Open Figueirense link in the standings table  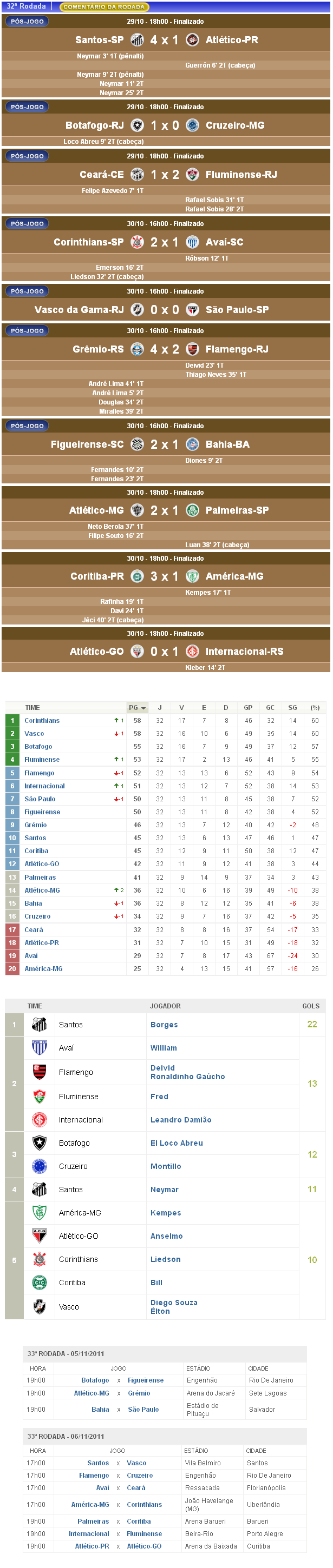click(42, 812)
